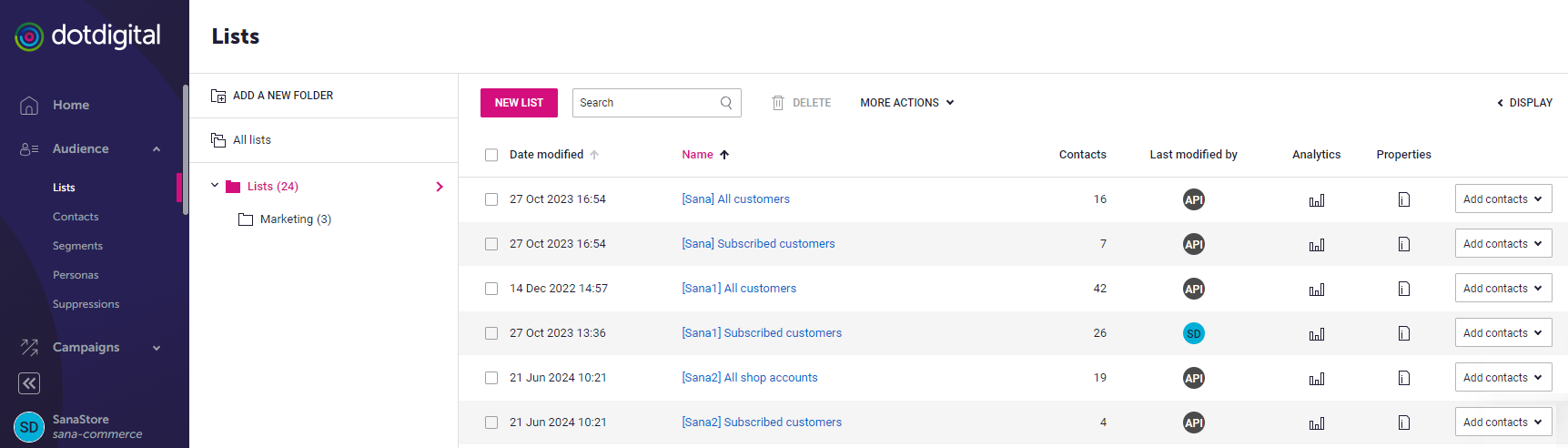Open Personas in the sidebar
This screenshot has height=448, width=1568.
click(76, 275)
